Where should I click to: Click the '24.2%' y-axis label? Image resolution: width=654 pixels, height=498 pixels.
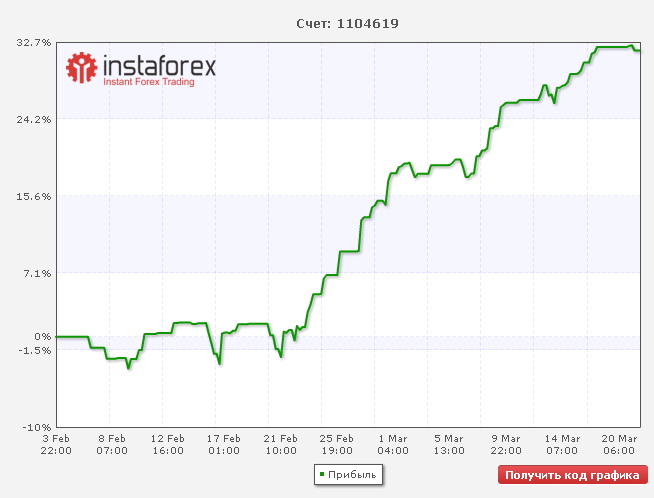coord(34,120)
